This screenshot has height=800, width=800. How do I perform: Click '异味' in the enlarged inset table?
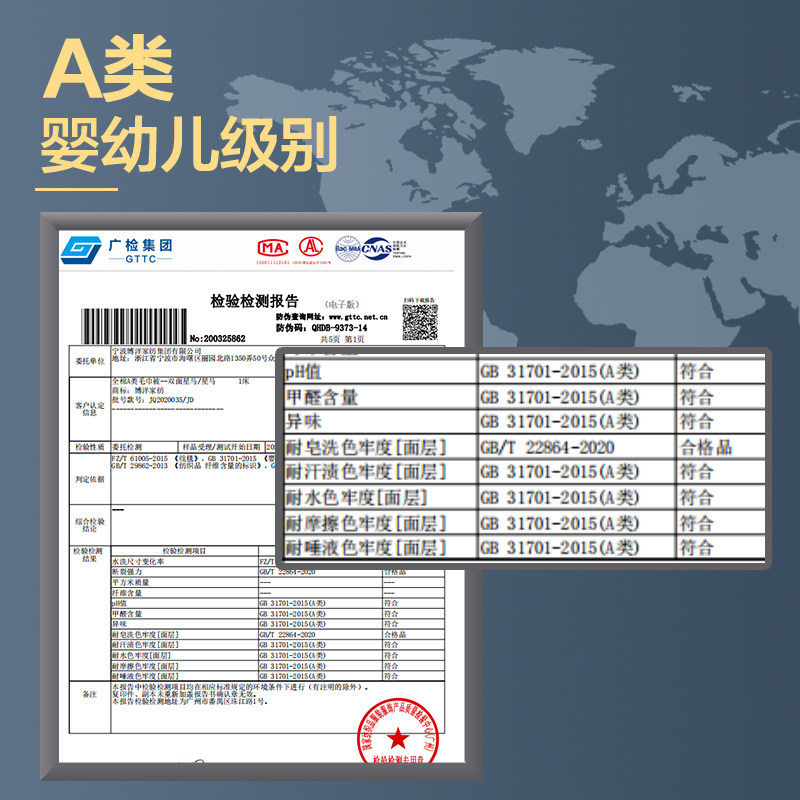304,421
